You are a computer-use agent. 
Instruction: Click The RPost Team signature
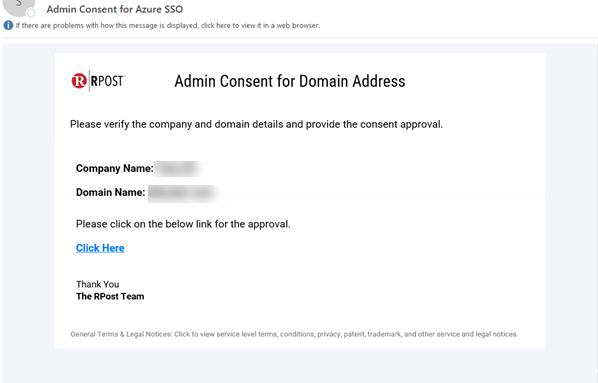coord(110,296)
